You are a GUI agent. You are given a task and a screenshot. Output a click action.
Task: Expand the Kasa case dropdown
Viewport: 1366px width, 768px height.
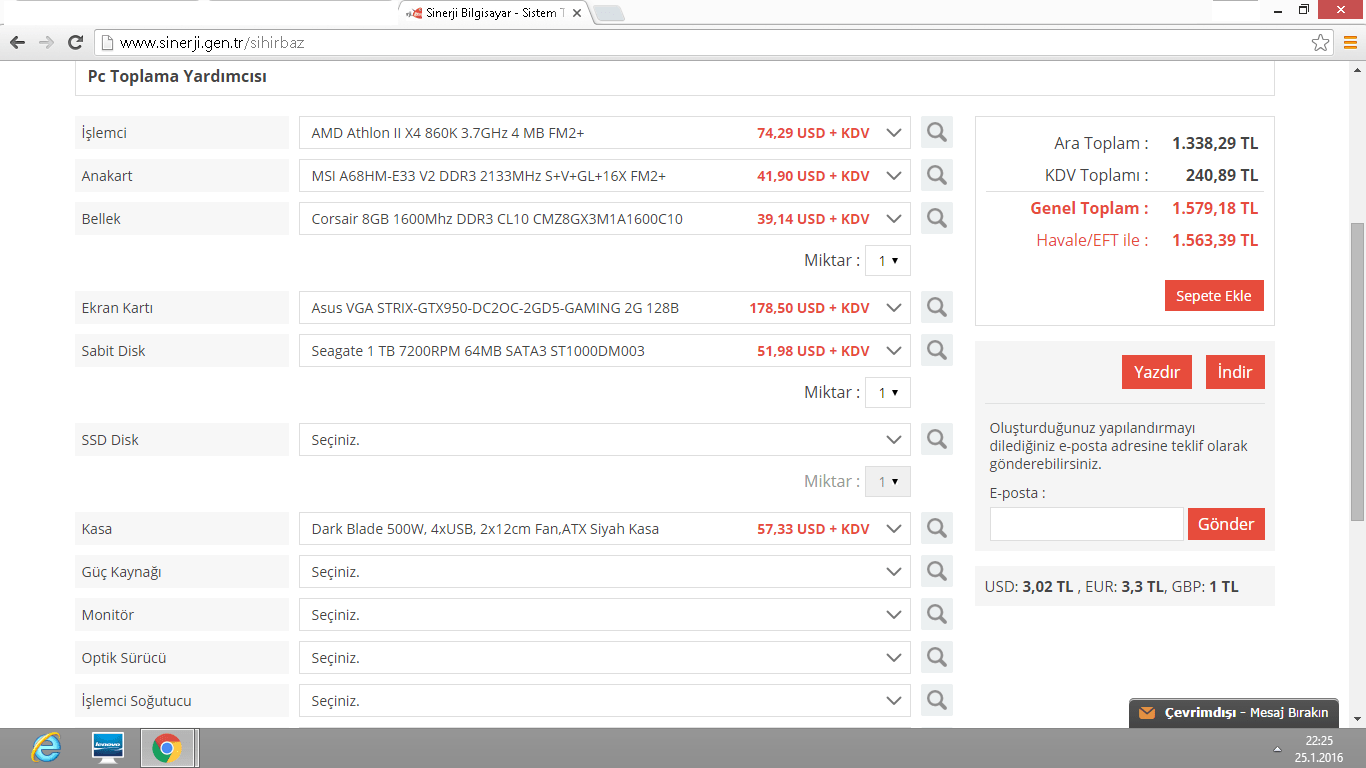[605, 529]
